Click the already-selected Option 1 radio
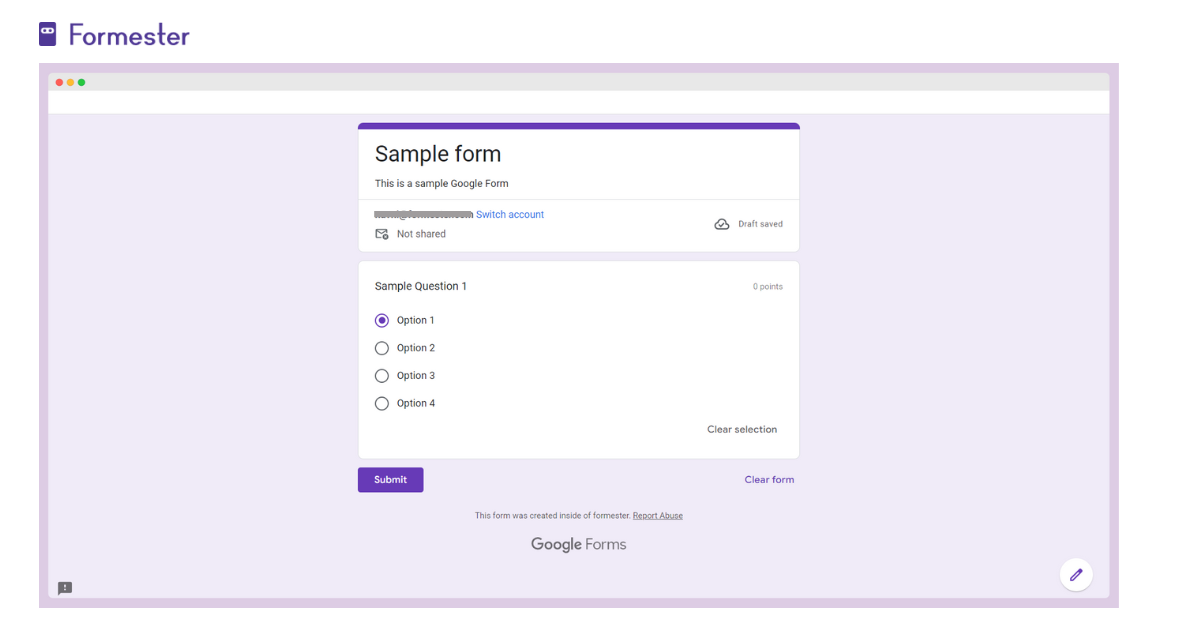This screenshot has width=1200, height=630. click(381, 319)
